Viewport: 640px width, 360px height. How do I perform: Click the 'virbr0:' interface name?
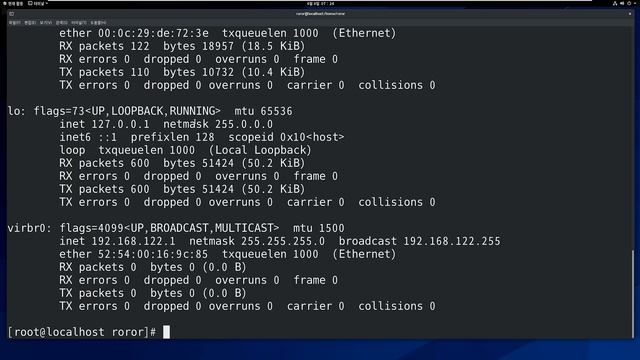pos(29,228)
